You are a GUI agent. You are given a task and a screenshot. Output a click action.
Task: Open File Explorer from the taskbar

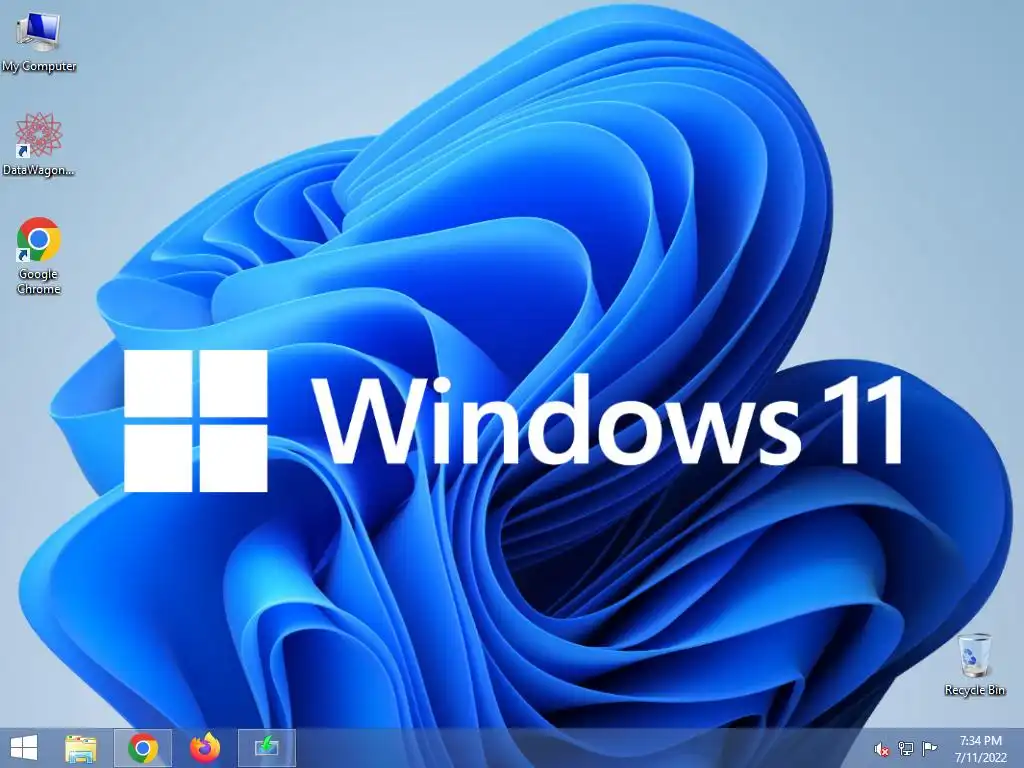click(x=81, y=748)
